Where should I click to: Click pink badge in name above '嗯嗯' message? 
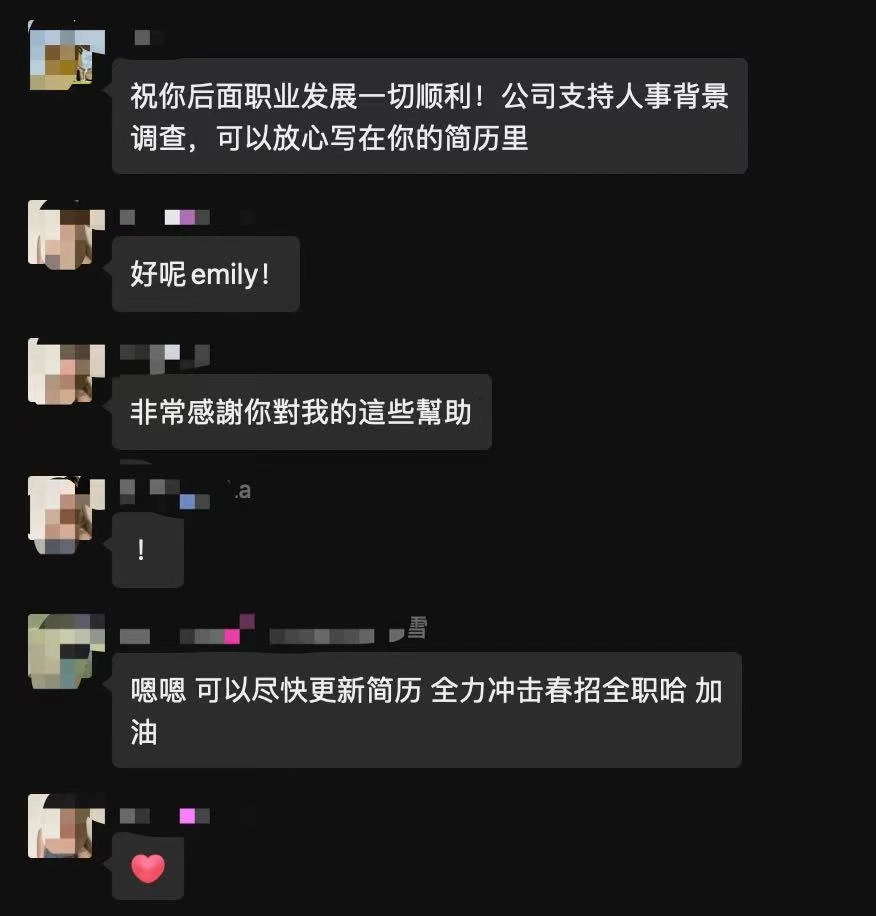(232, 636)
